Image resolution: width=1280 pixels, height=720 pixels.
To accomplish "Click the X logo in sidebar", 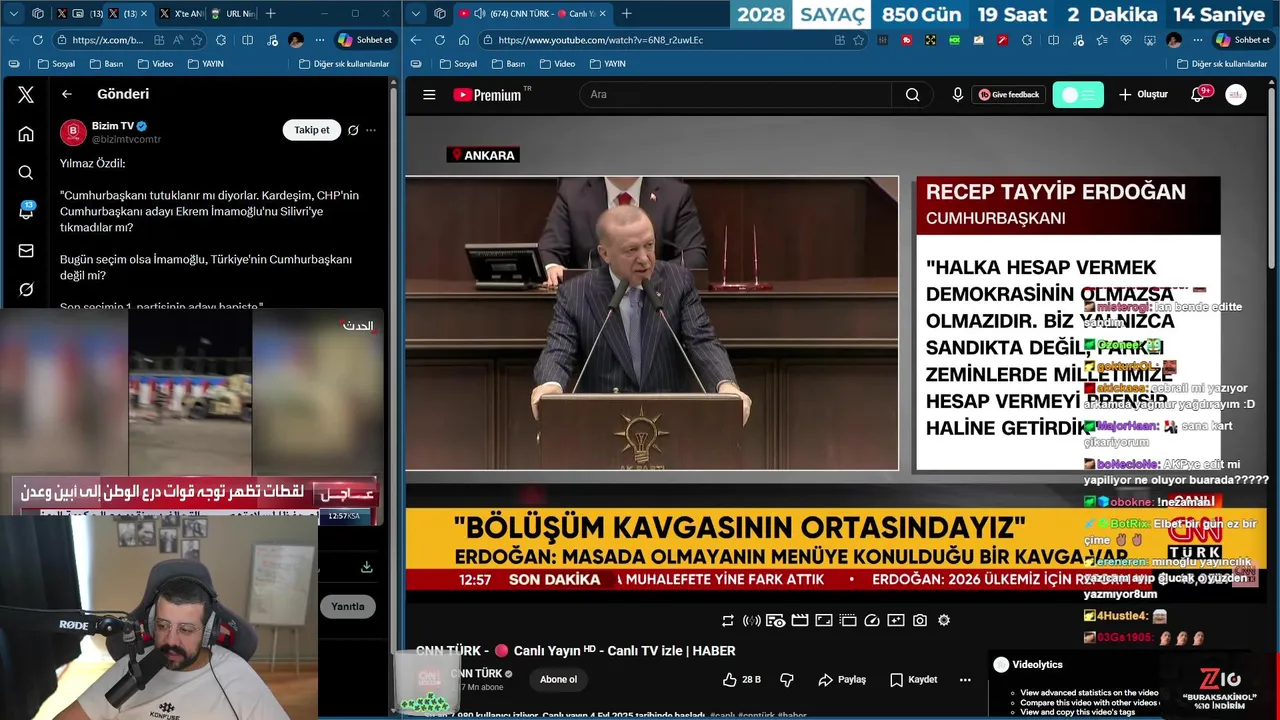I will pyautogui.click(x=26, y=94).
